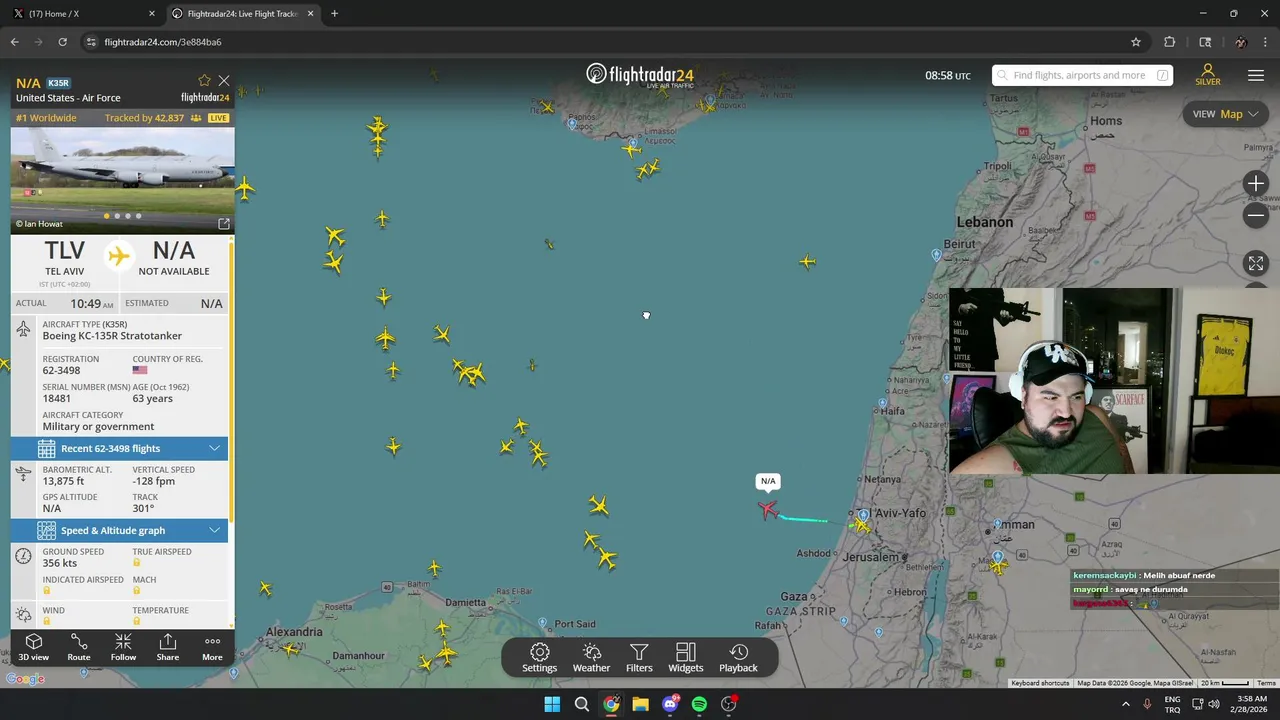Open the More options menu
This screenshot has width=1280, height=720.
click(212, 647)
